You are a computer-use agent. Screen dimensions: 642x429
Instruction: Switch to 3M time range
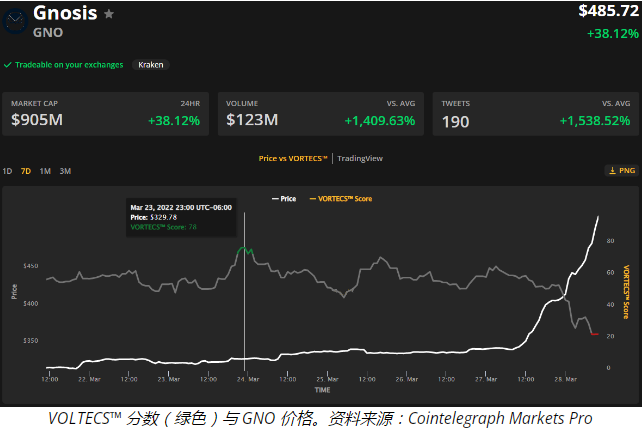(x=65, y=171)
